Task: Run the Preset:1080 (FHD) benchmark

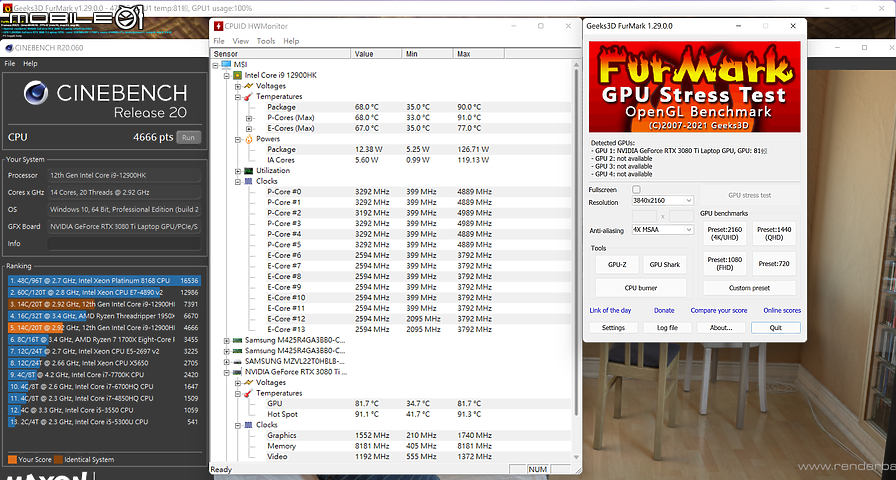Action: (725, 263)
